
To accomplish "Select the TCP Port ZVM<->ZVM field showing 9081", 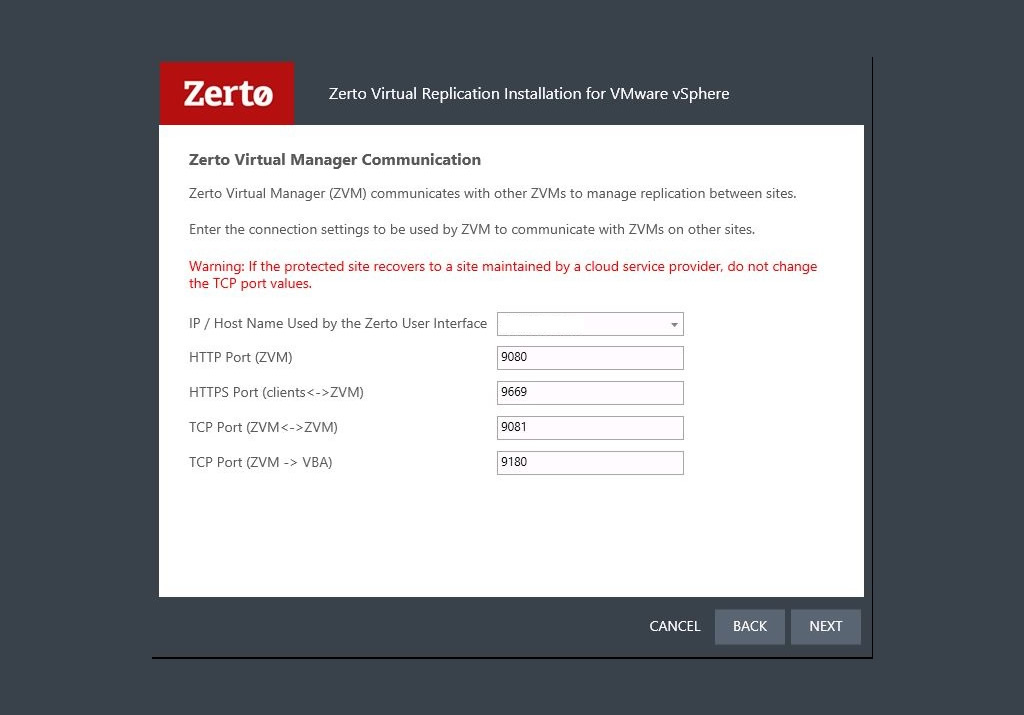I will pyautogui.click(x=590, y=428).
